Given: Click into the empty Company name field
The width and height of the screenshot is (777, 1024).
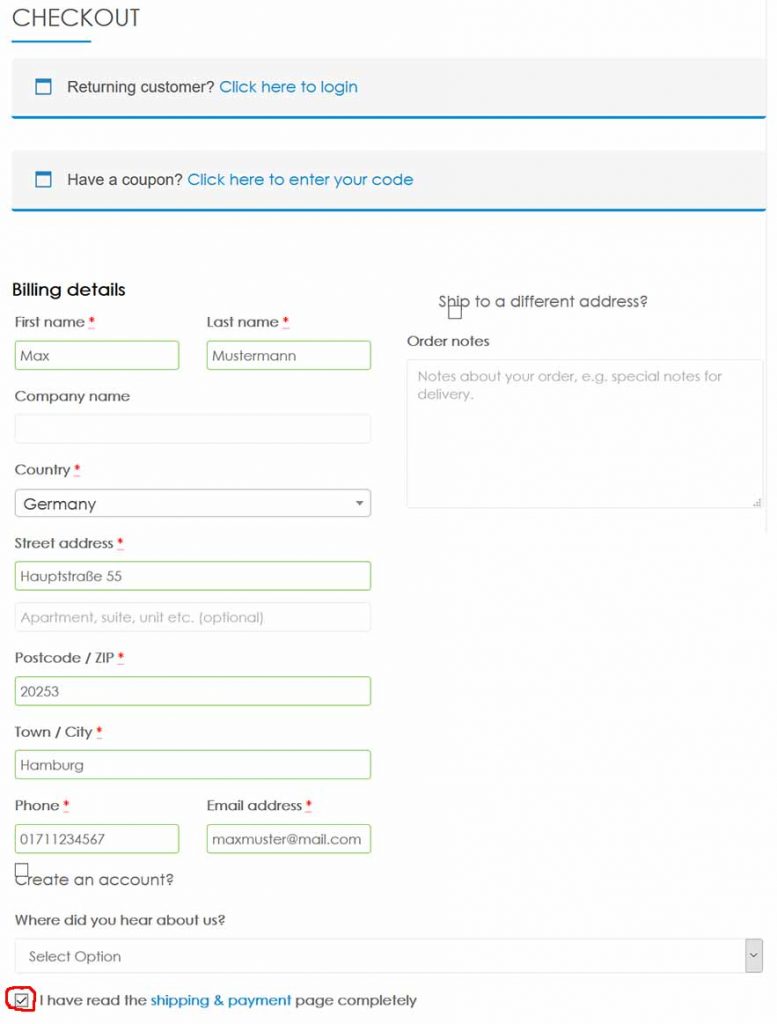Looking at the screenshot, I should point(193,429).
